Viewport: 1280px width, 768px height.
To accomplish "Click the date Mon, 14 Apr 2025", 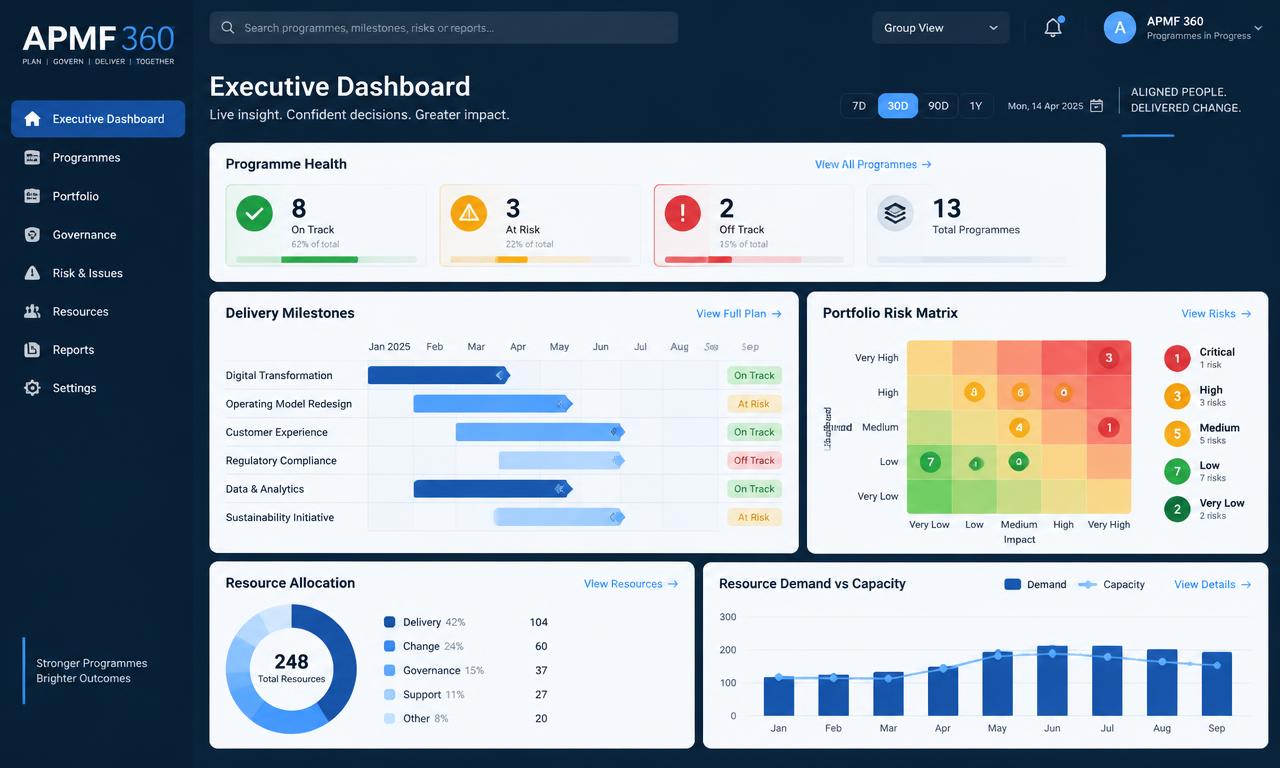I will pos(1045,106).
